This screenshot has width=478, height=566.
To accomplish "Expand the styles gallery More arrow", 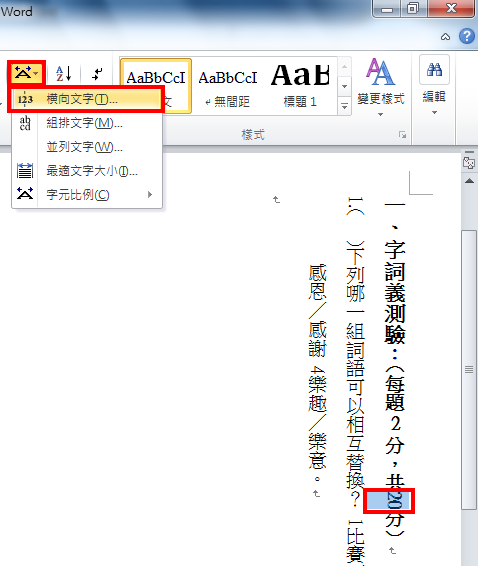I will 344,107.
